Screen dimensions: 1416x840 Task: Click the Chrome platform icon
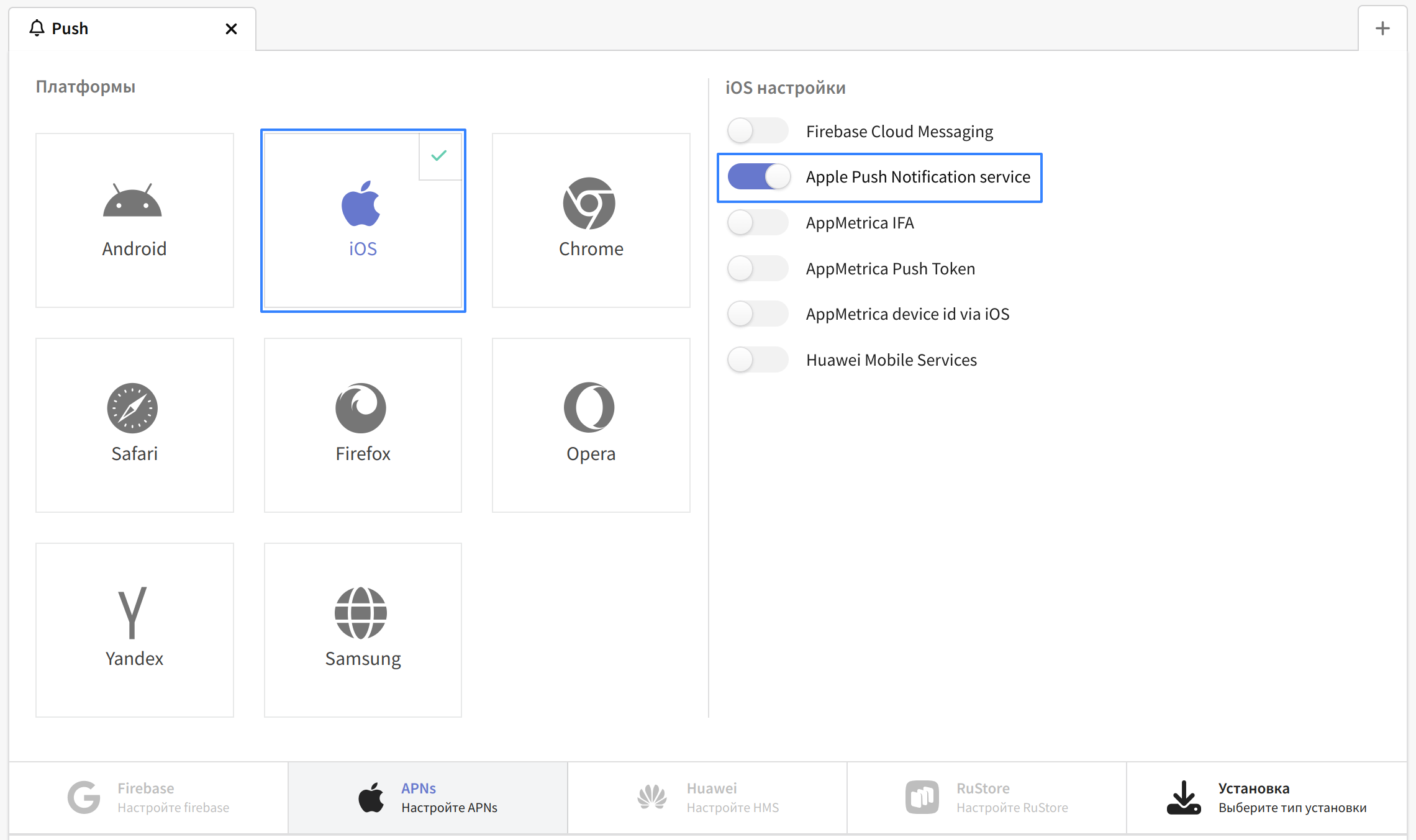589,203
